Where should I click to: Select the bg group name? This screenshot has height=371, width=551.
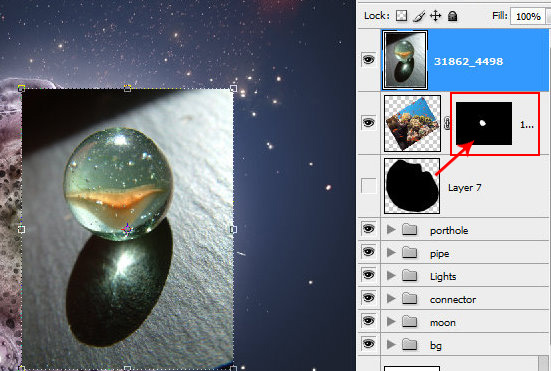(436, 346)
